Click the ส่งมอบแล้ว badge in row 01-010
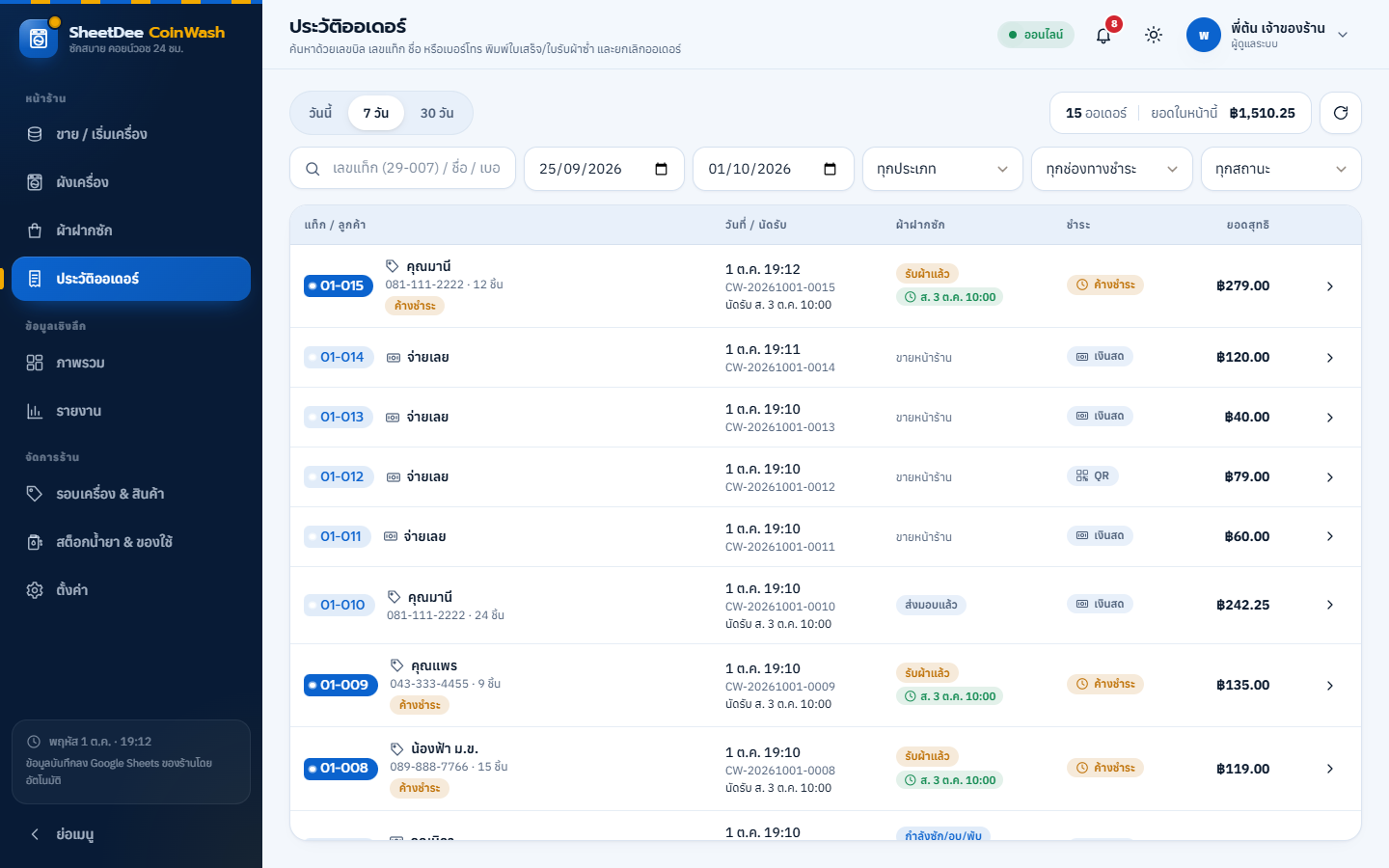The width and height of the screenshot is (1389, 868). pos(931,605)
